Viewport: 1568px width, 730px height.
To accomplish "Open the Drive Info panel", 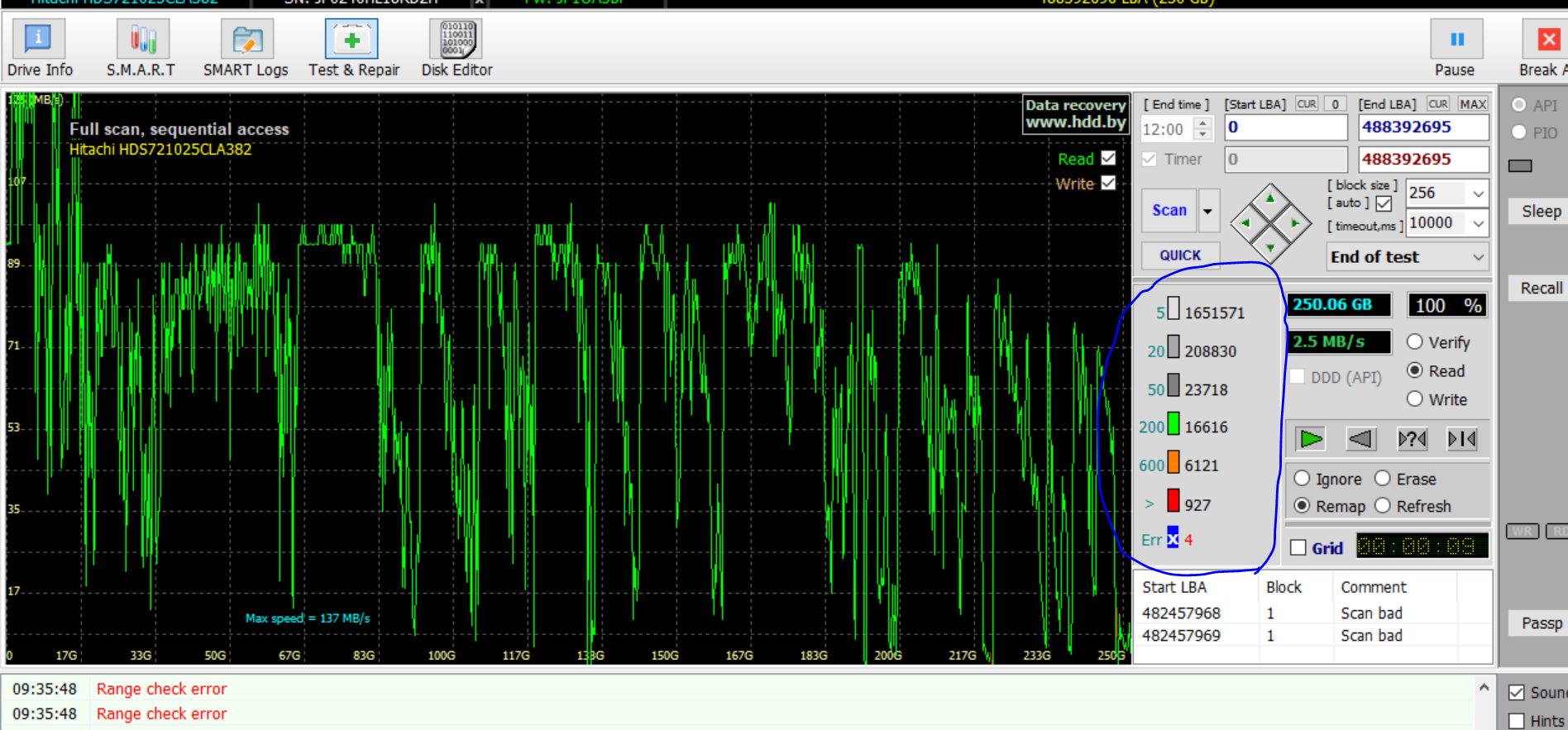I will click(x=39, y=50).
